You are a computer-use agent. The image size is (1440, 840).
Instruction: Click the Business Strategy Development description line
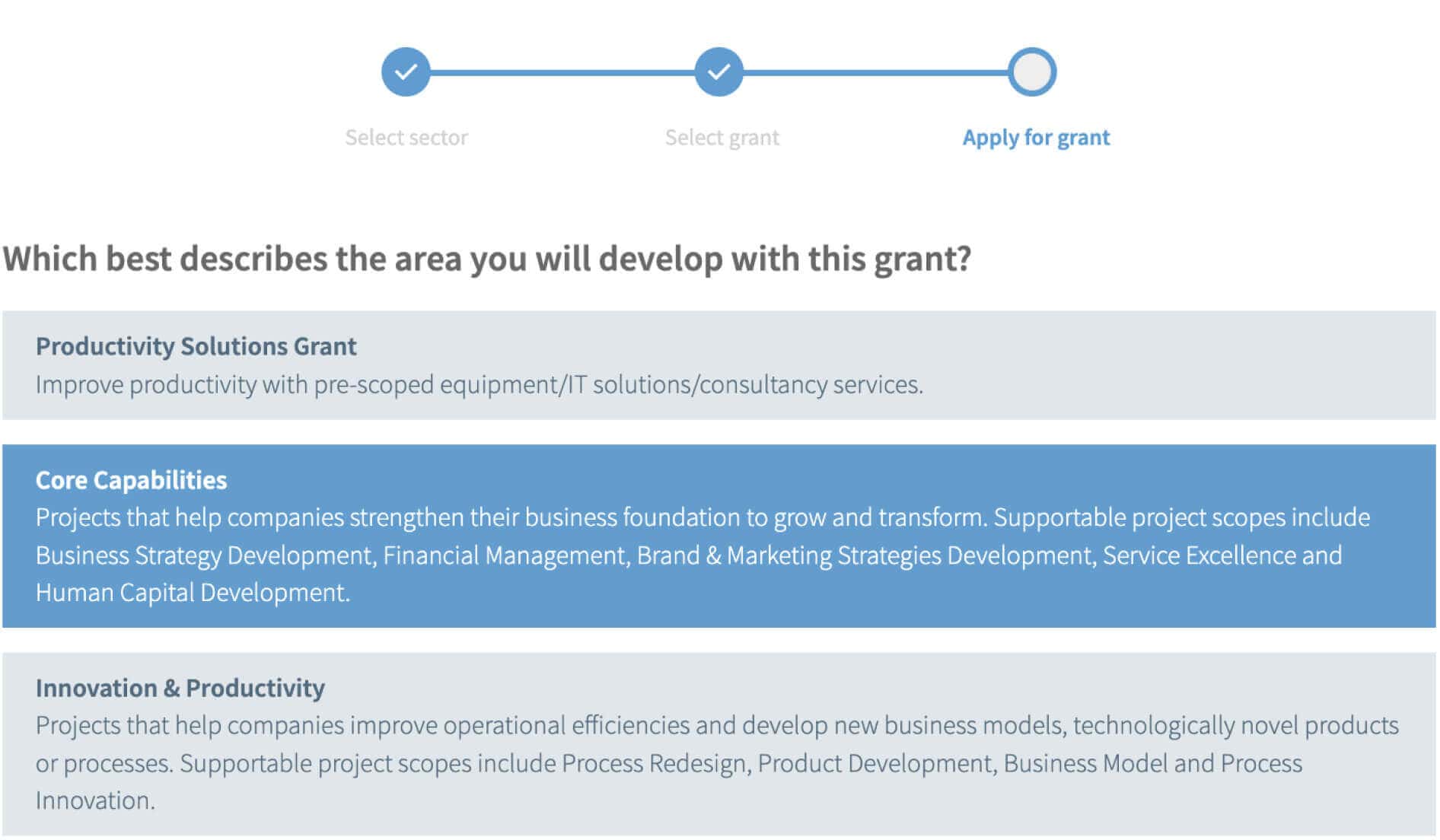click(x=689, y=555)
